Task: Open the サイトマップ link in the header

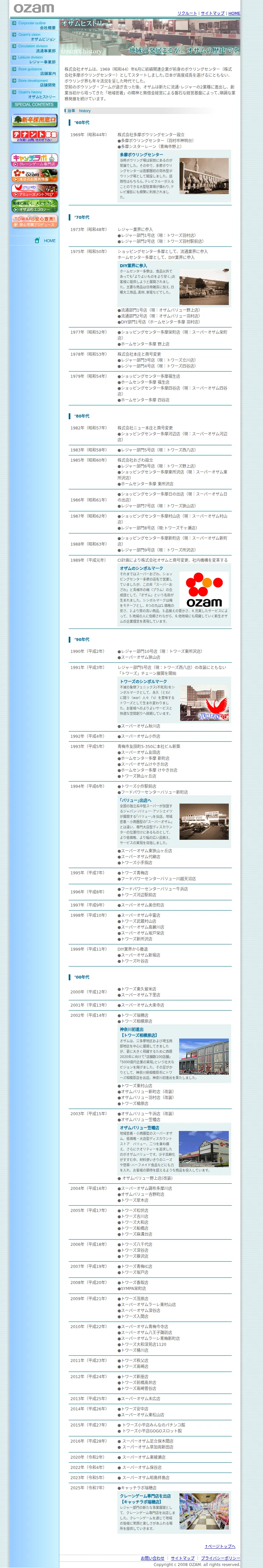Action: [x=212, y=13]
